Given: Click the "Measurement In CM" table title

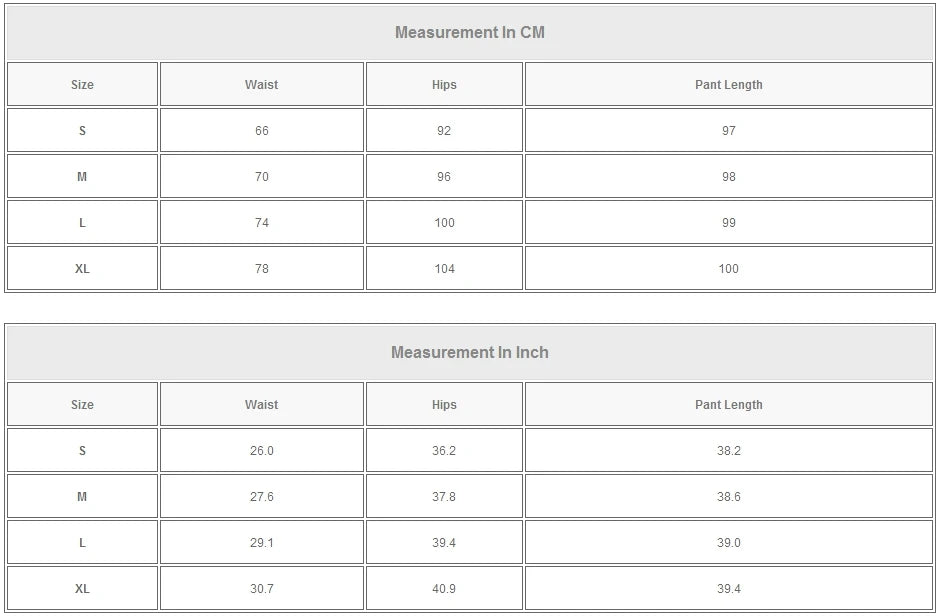Looking at the screenshot, I should pyautogui.click(x=469, y=32).
